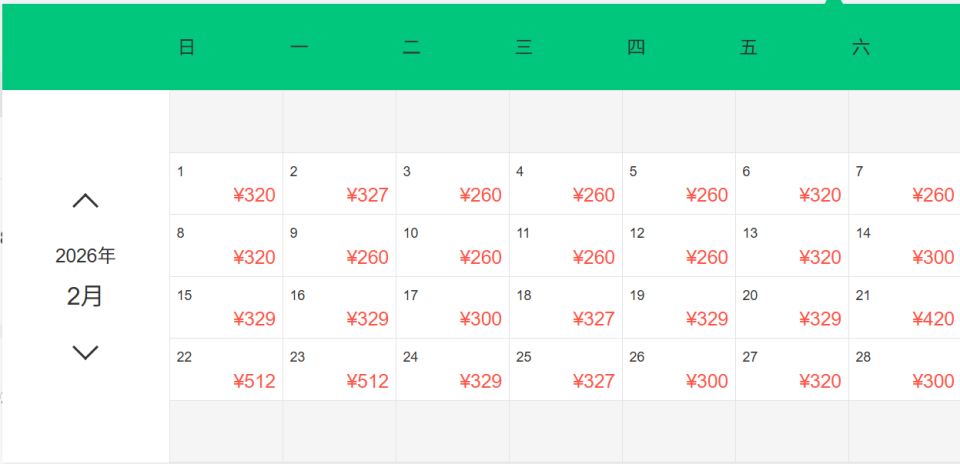Select February 19 at ¥329

(x=678, y=308)
